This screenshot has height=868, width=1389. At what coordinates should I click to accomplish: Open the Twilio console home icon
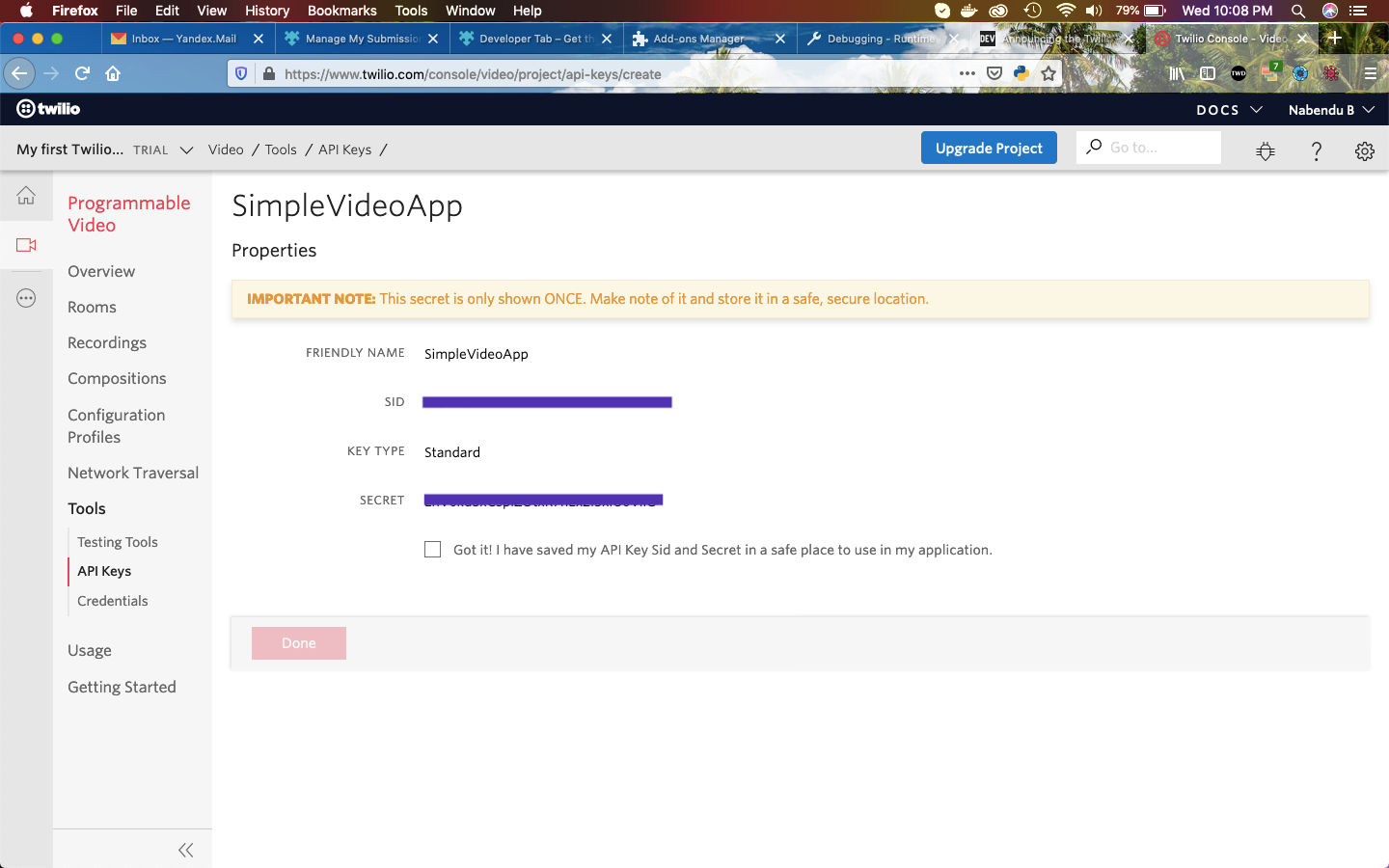(26, 196)
